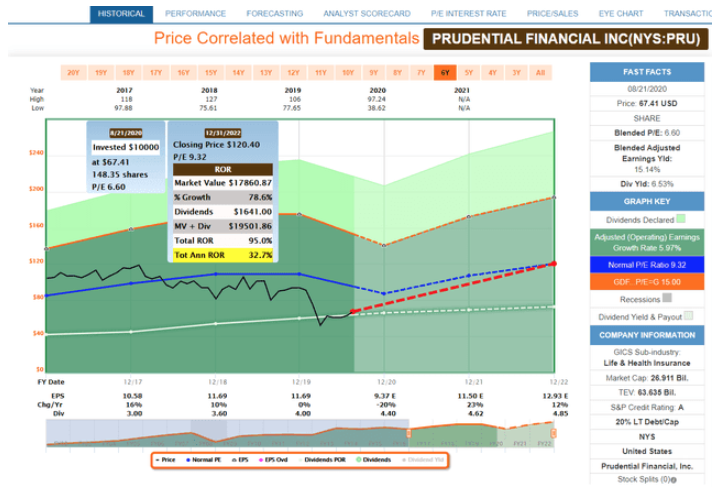The image size is (717, 487).
Task: Click the Total ROR 95.0% row
Action: point(223,241)
